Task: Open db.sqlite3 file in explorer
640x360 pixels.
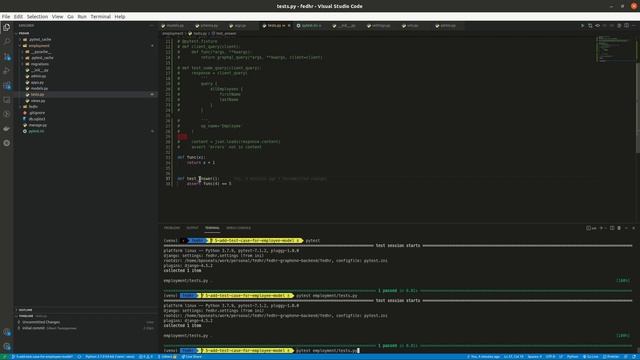Action: click(x=37, y=119)
